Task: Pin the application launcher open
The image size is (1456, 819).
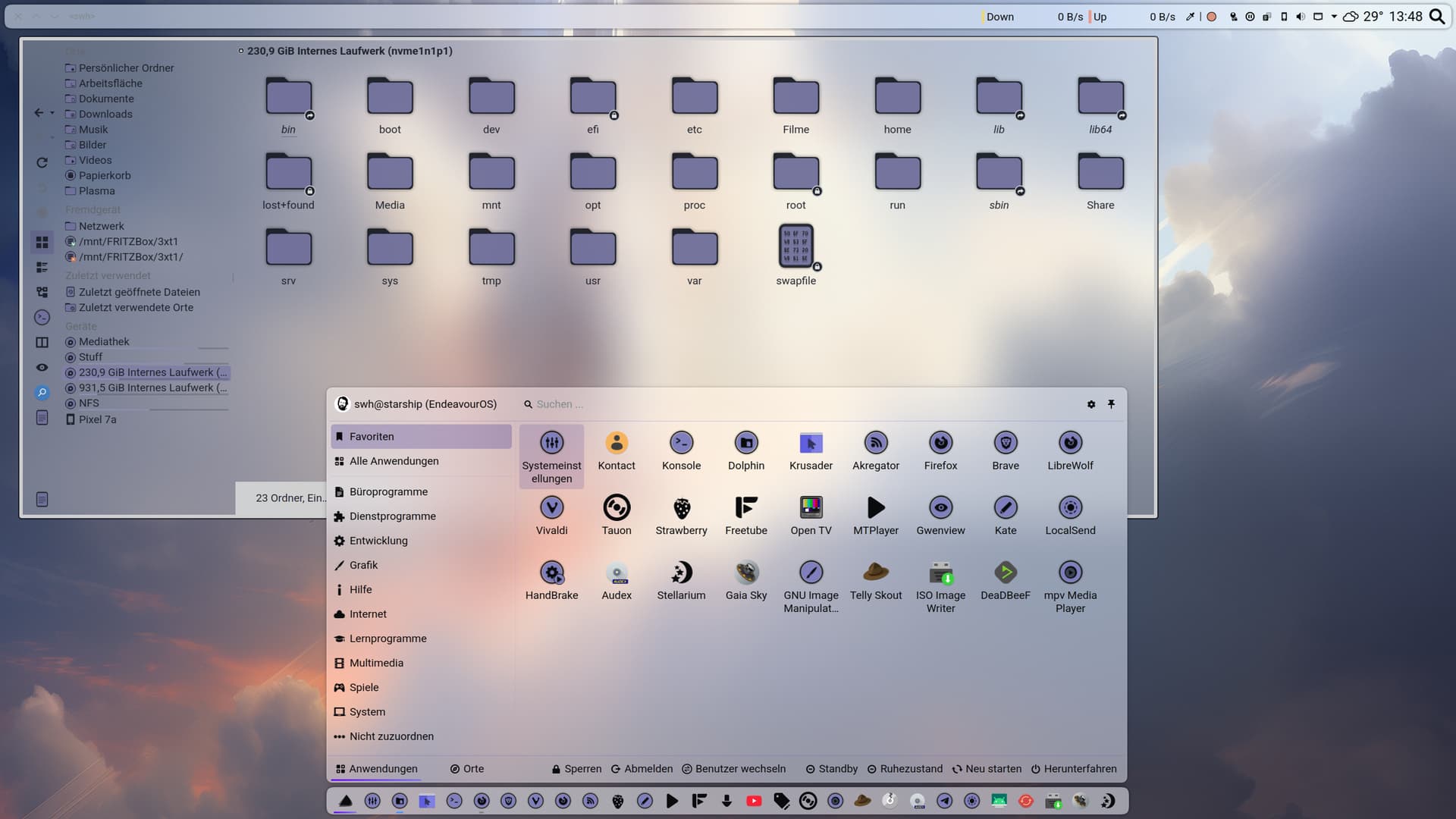Action: point(1111,404)
